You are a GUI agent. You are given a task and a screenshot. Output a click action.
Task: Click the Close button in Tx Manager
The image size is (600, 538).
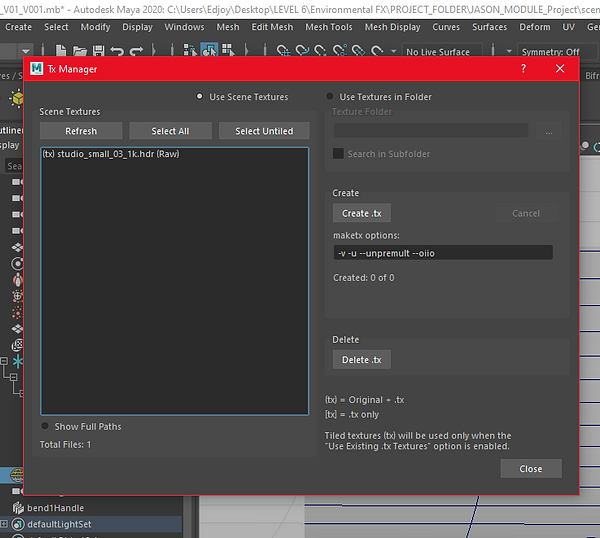[531, 468]
